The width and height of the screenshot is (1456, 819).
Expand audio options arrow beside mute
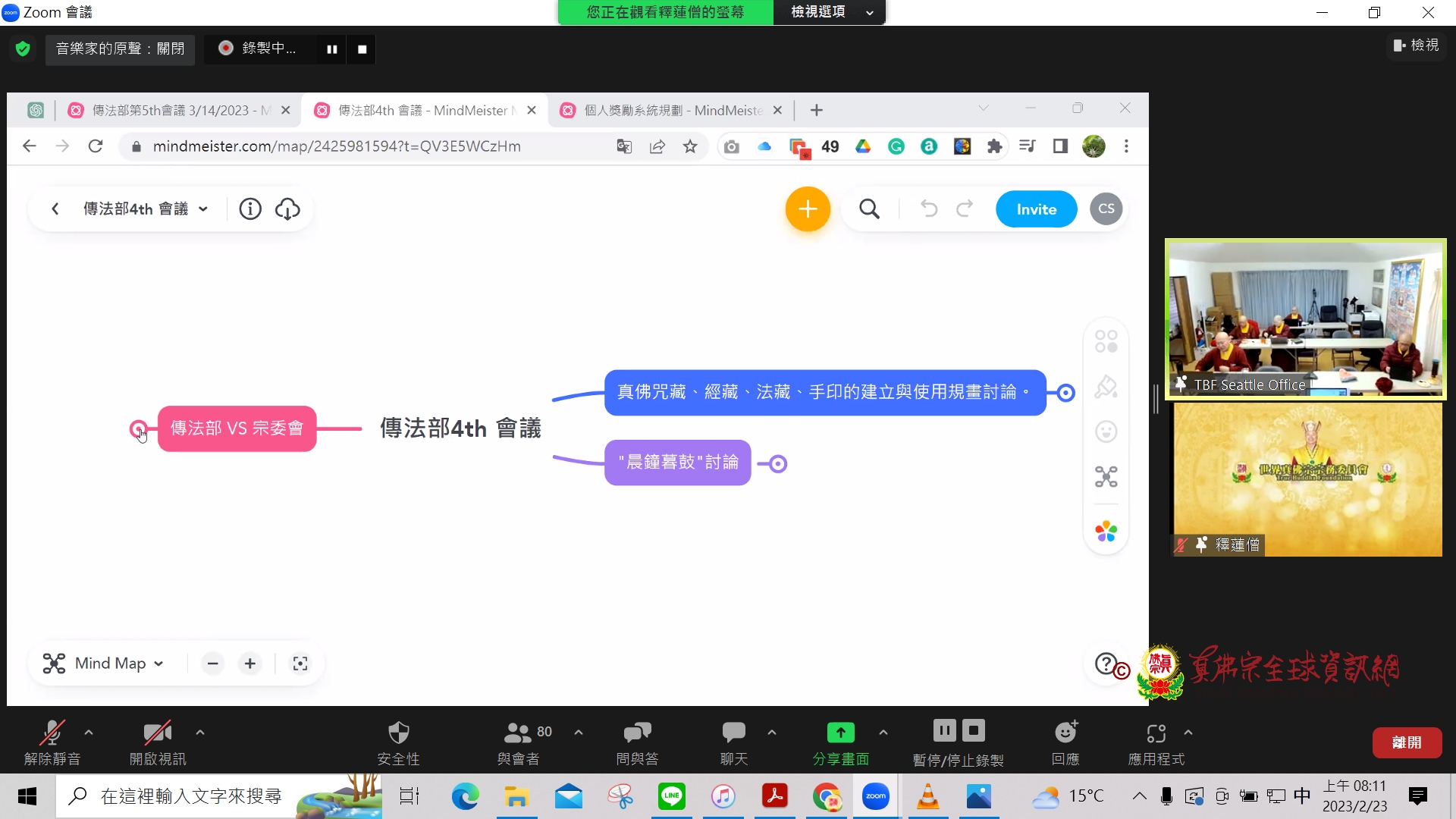point(89,733)
